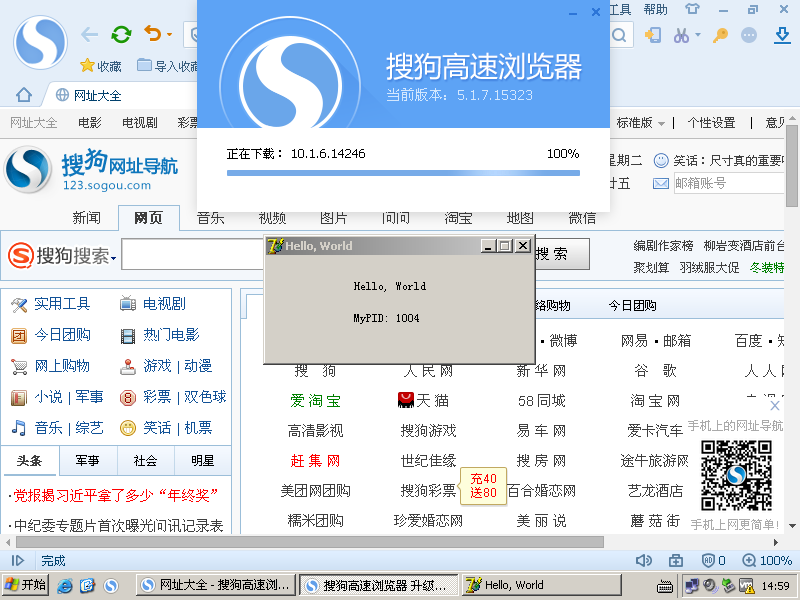The height and width of the screenshot is (600, 800).
Task: Click the Windows 开始 start button
Action: [25, 585]
